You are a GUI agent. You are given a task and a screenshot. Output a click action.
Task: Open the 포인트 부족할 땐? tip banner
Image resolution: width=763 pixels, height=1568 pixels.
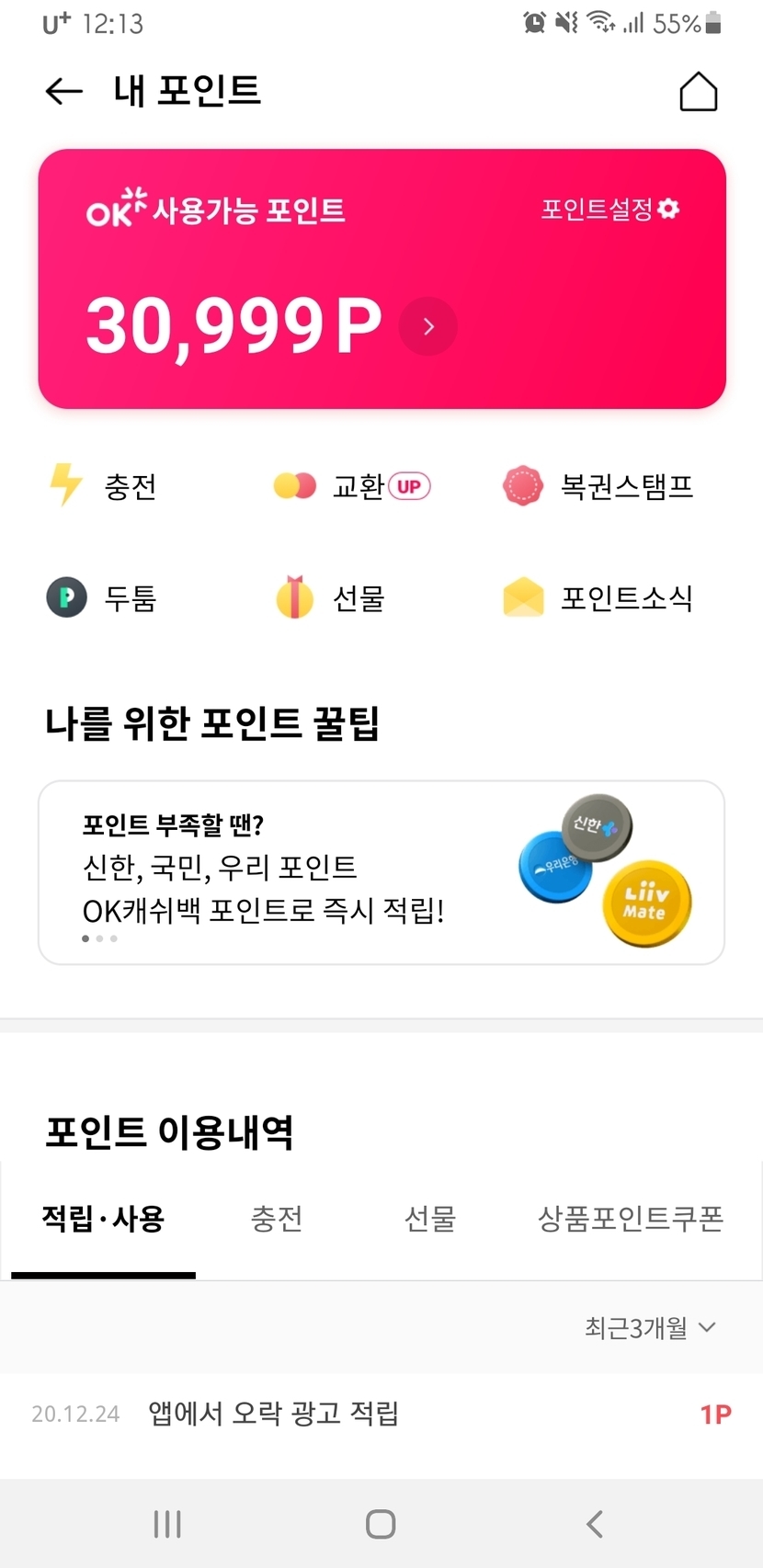(276, 869)
